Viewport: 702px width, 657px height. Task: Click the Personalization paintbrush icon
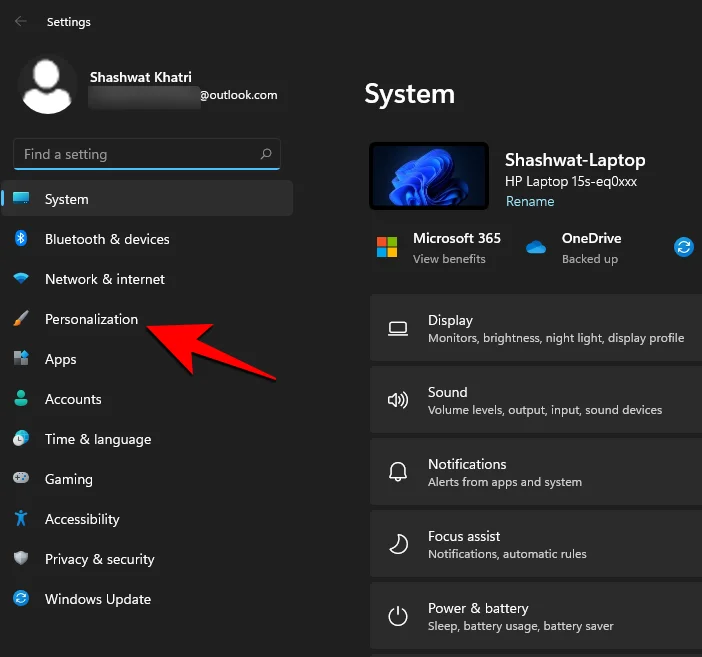tap(21, 318)
